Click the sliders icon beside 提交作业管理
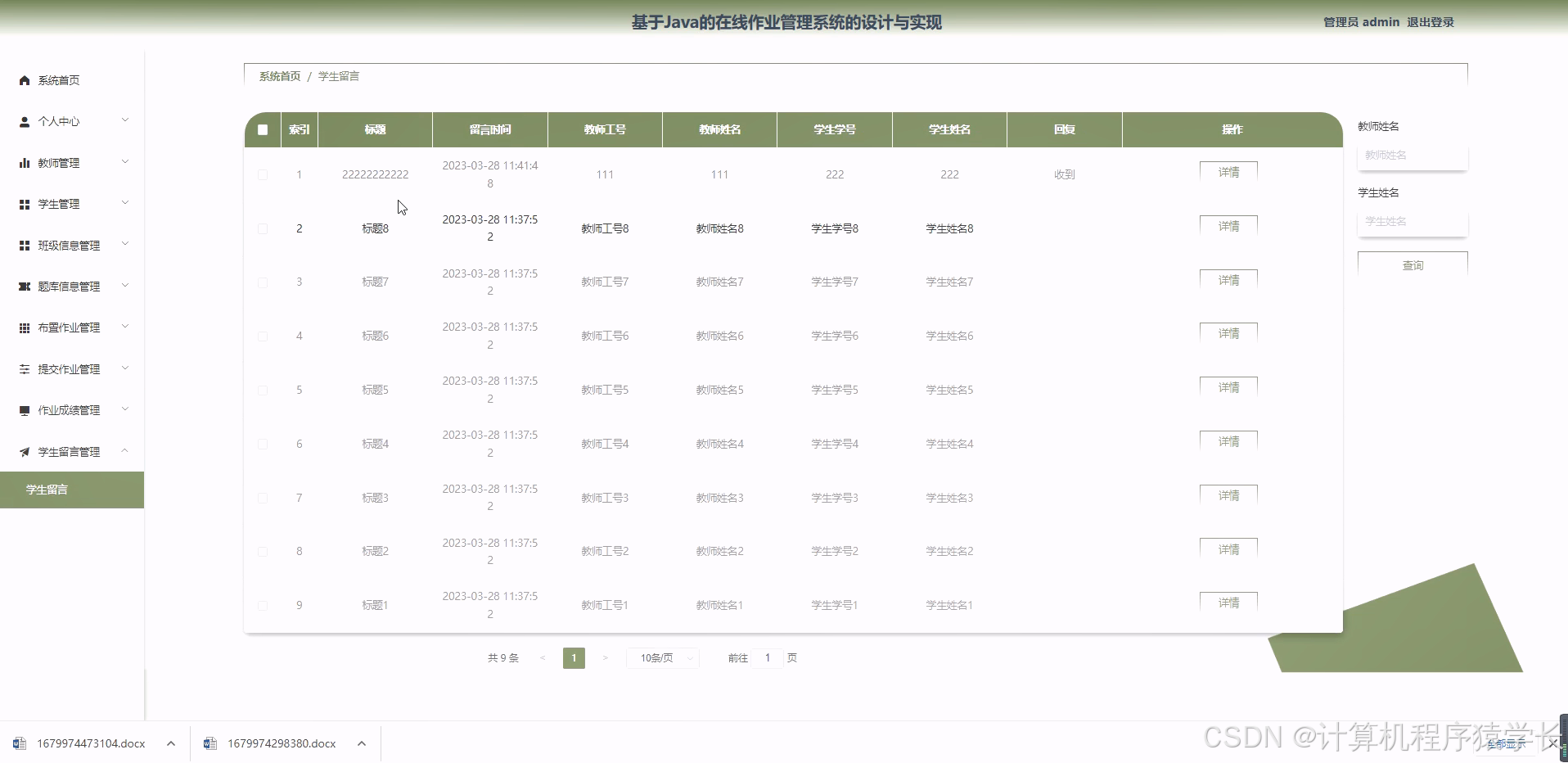Image resolution: width=1568 pixels, height=763 pixels. 25,369
